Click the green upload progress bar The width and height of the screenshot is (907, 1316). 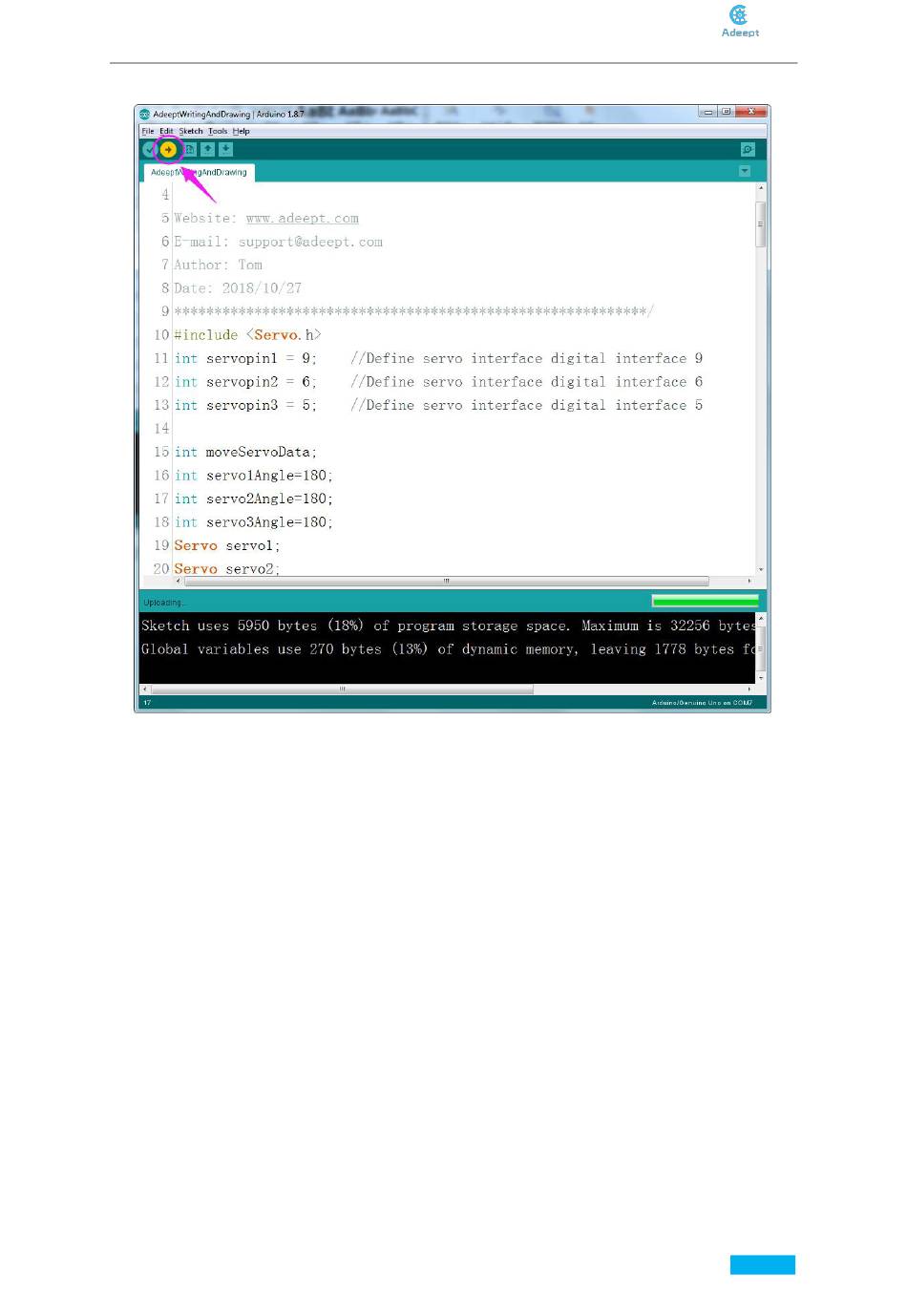(705, 601)
